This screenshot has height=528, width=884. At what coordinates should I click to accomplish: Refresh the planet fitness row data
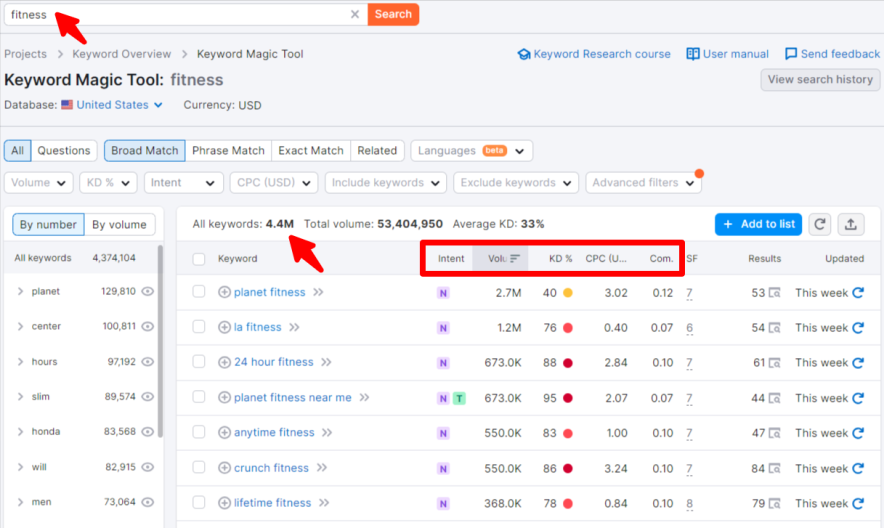(858, 292)
